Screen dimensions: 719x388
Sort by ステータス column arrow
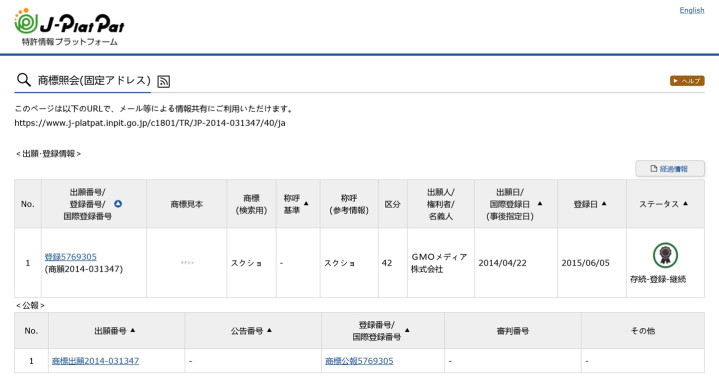click(686, 204)
